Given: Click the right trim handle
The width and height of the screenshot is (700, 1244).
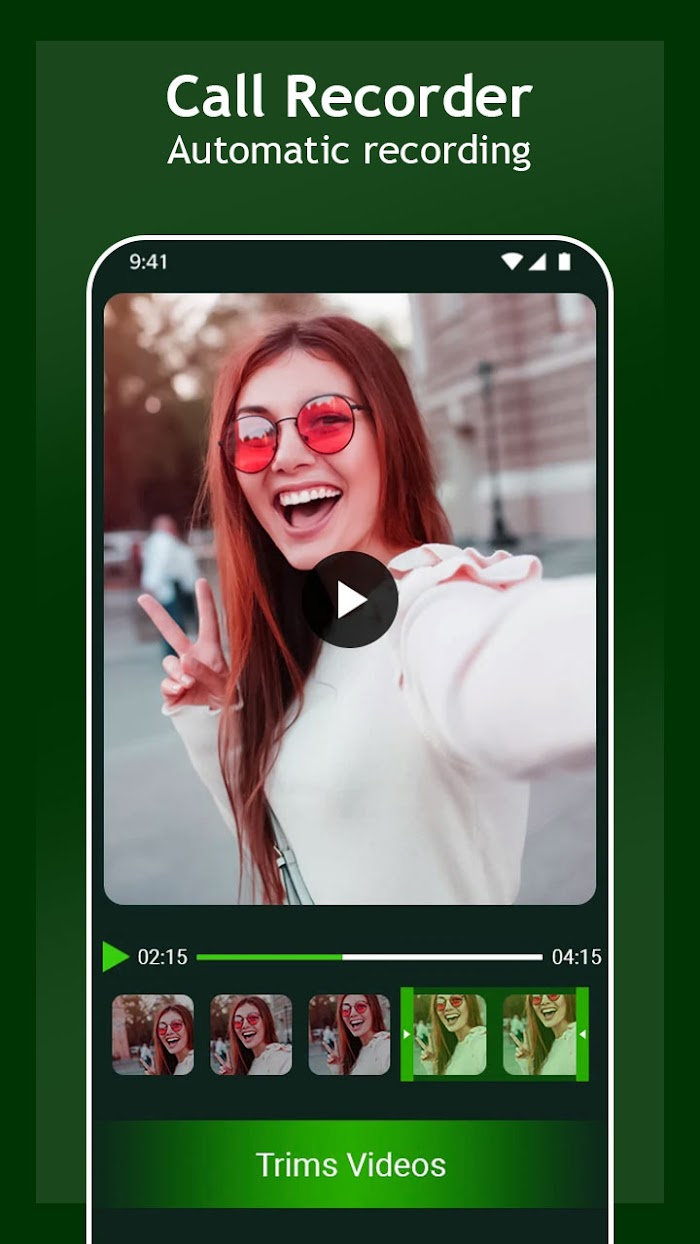Looking at the screenshot, I should coord(582,1034).
